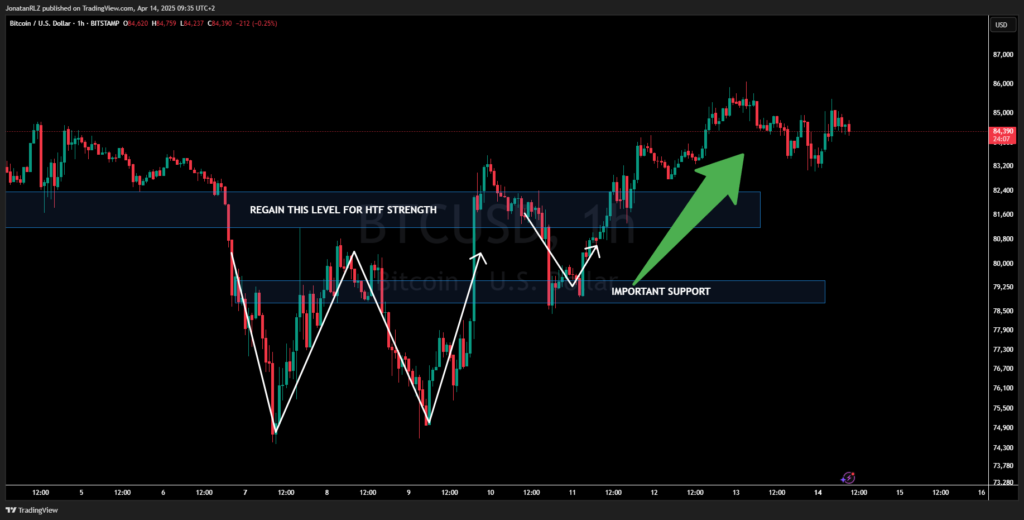Click date 16 on the time axis
This screenshot has width=1024, height=520.
click(981, 492)
